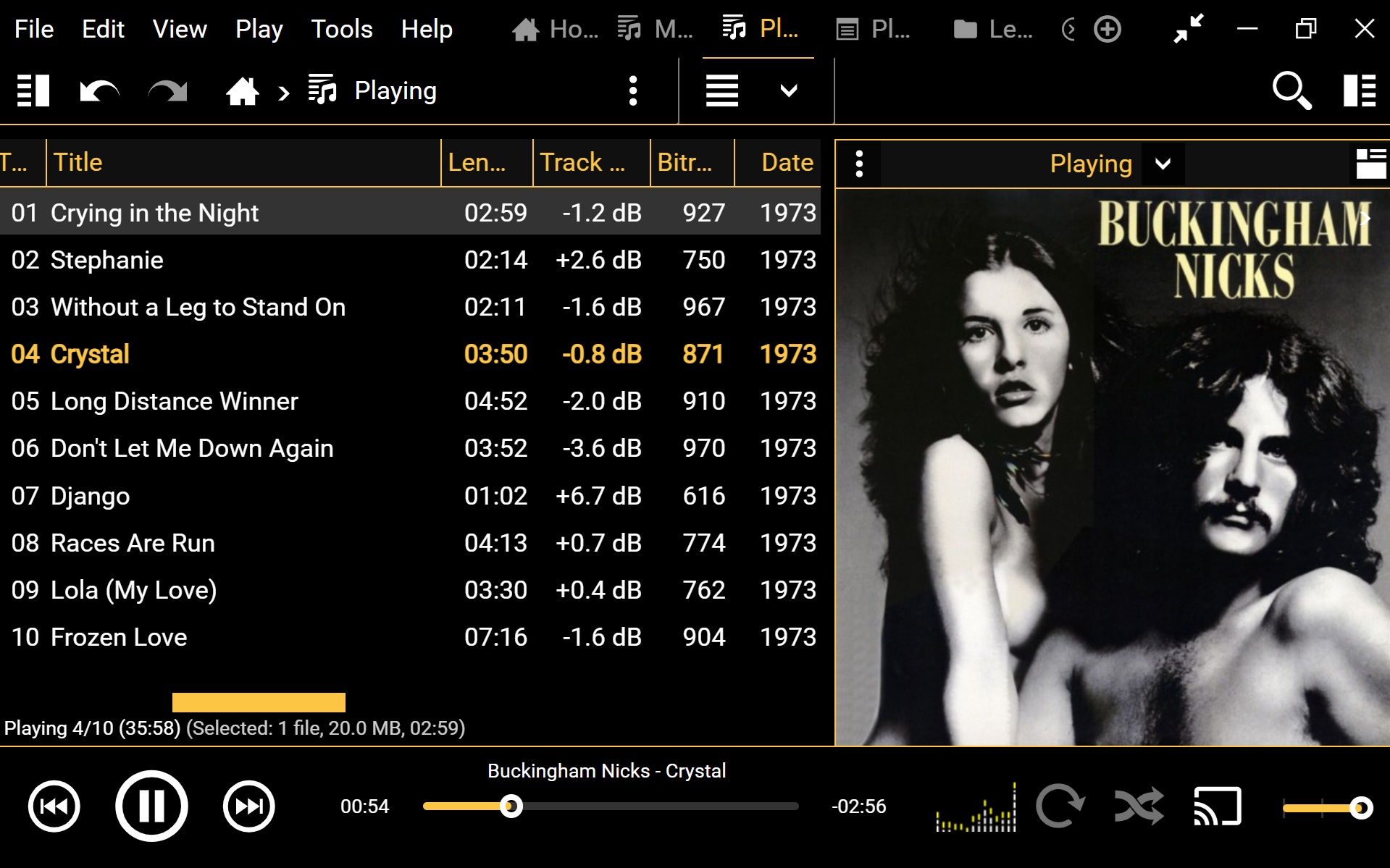Select track Frozen Love
Screen dimensions: 1390x868
coord(410,636)
